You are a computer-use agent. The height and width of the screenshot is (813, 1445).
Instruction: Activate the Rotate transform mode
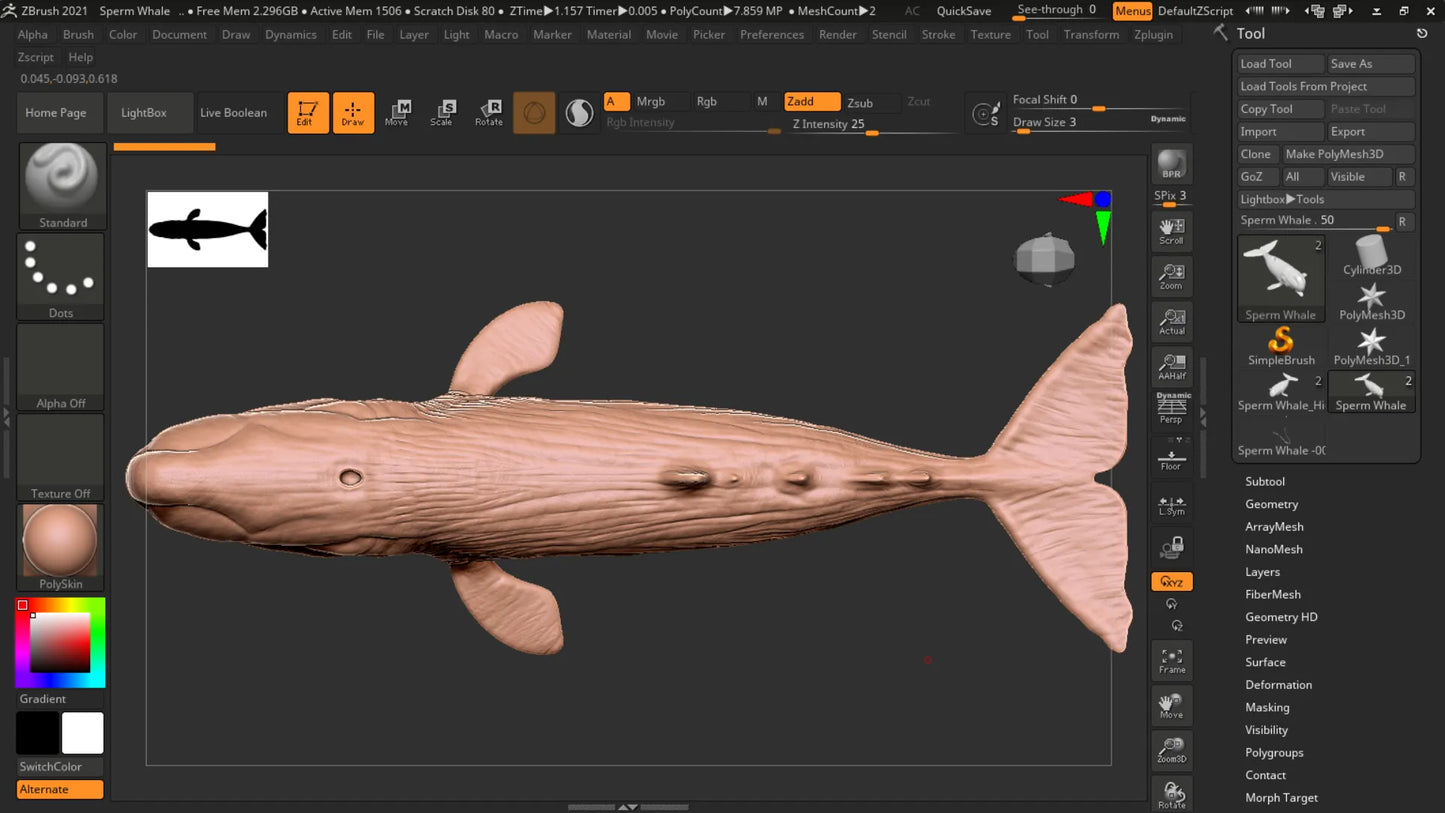tap(489, 112)
